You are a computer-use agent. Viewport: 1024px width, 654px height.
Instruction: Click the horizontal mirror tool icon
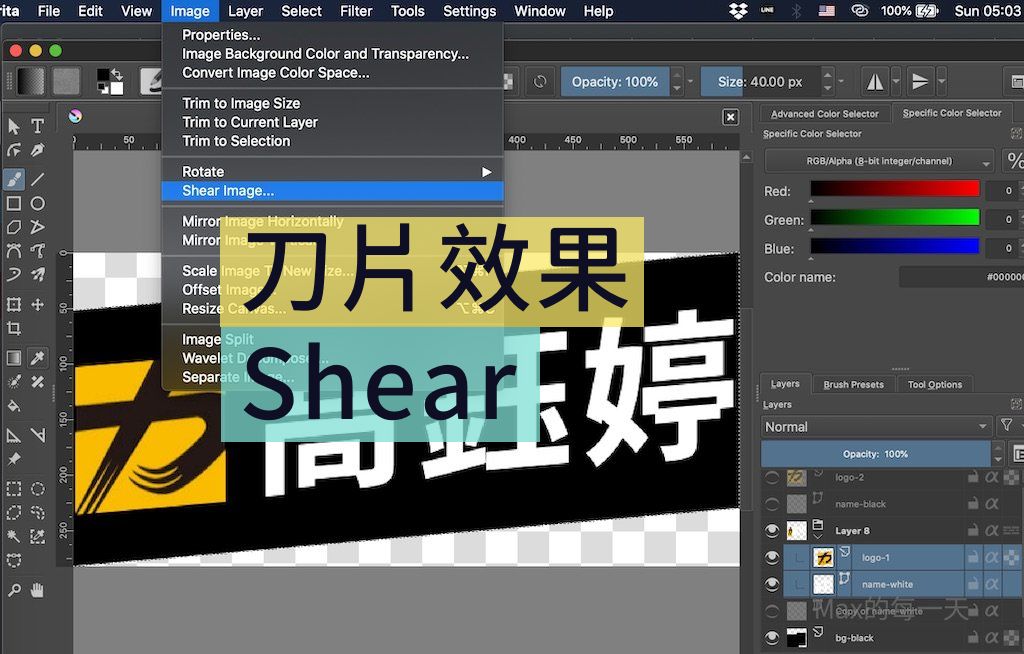875,82
